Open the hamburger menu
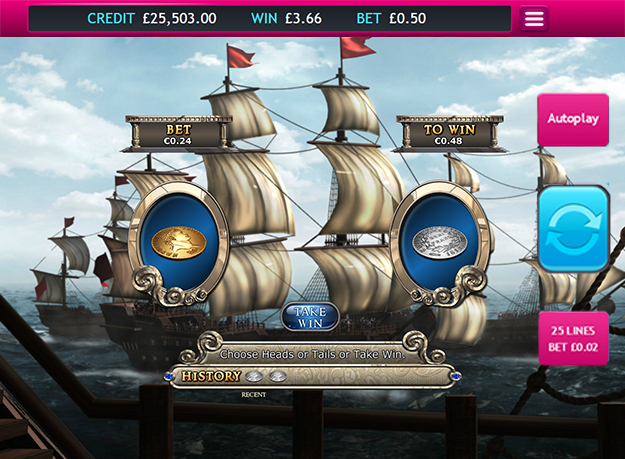This screenshot has width=625, height=459. point(534,18)
